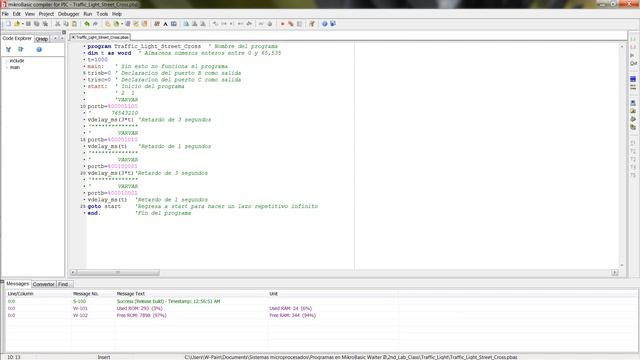Expand the main tree node
Image resolution: width=640 pixels, height=360 pixels.
tap(7, 67)
